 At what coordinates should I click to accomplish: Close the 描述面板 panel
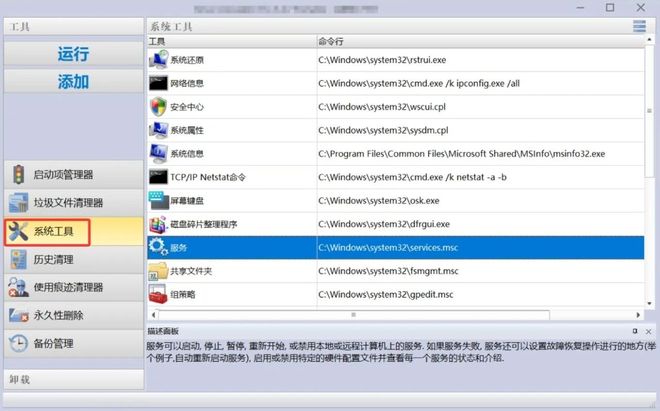(x=649, y=331)
